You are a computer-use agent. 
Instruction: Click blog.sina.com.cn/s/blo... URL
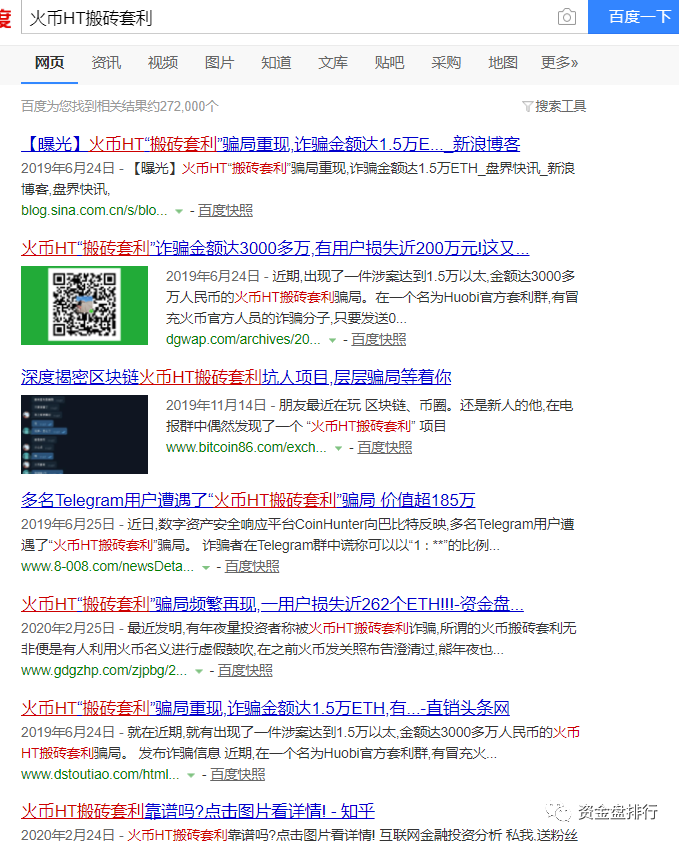click(x=94, y=210)
